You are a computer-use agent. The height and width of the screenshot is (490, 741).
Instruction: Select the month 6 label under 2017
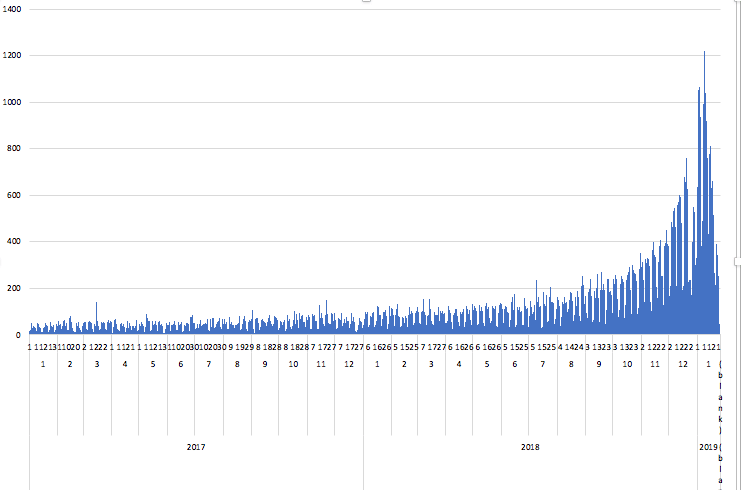point(181,365)
